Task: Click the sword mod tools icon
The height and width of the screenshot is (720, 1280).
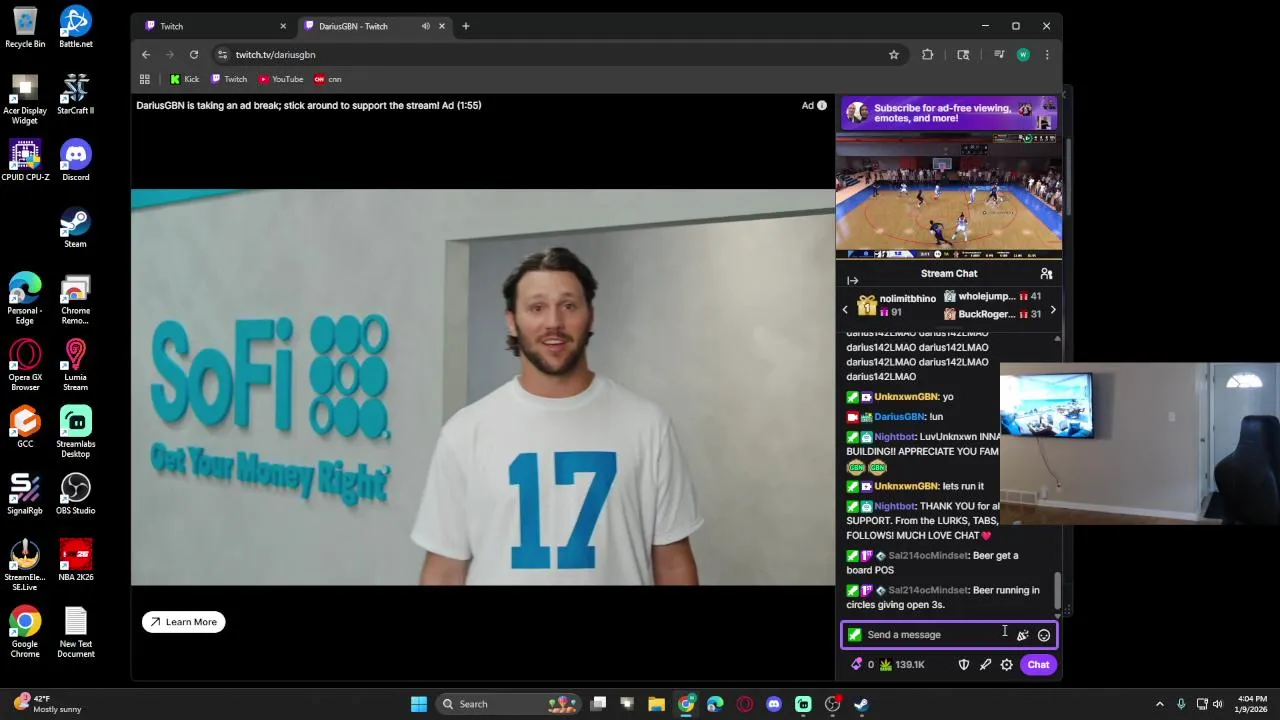Action: tap(985, 665)
